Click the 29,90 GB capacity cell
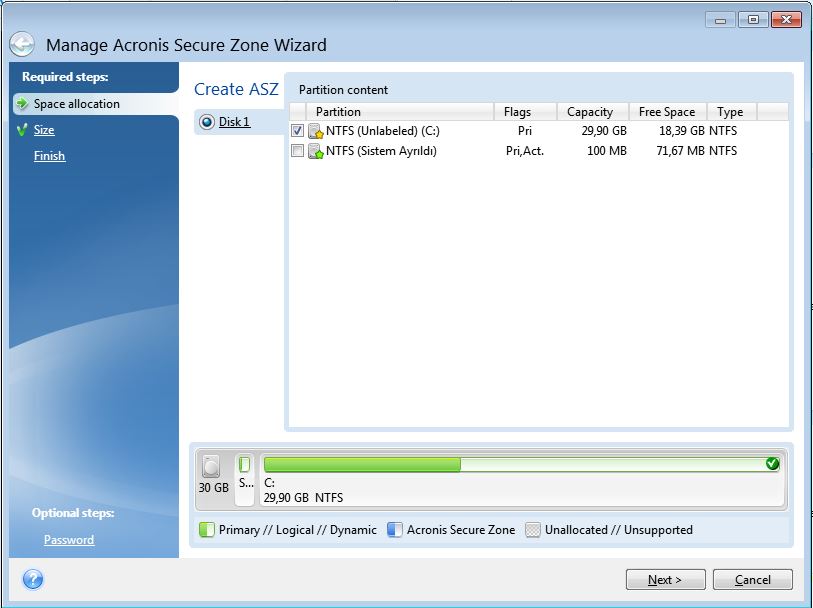 604,131
